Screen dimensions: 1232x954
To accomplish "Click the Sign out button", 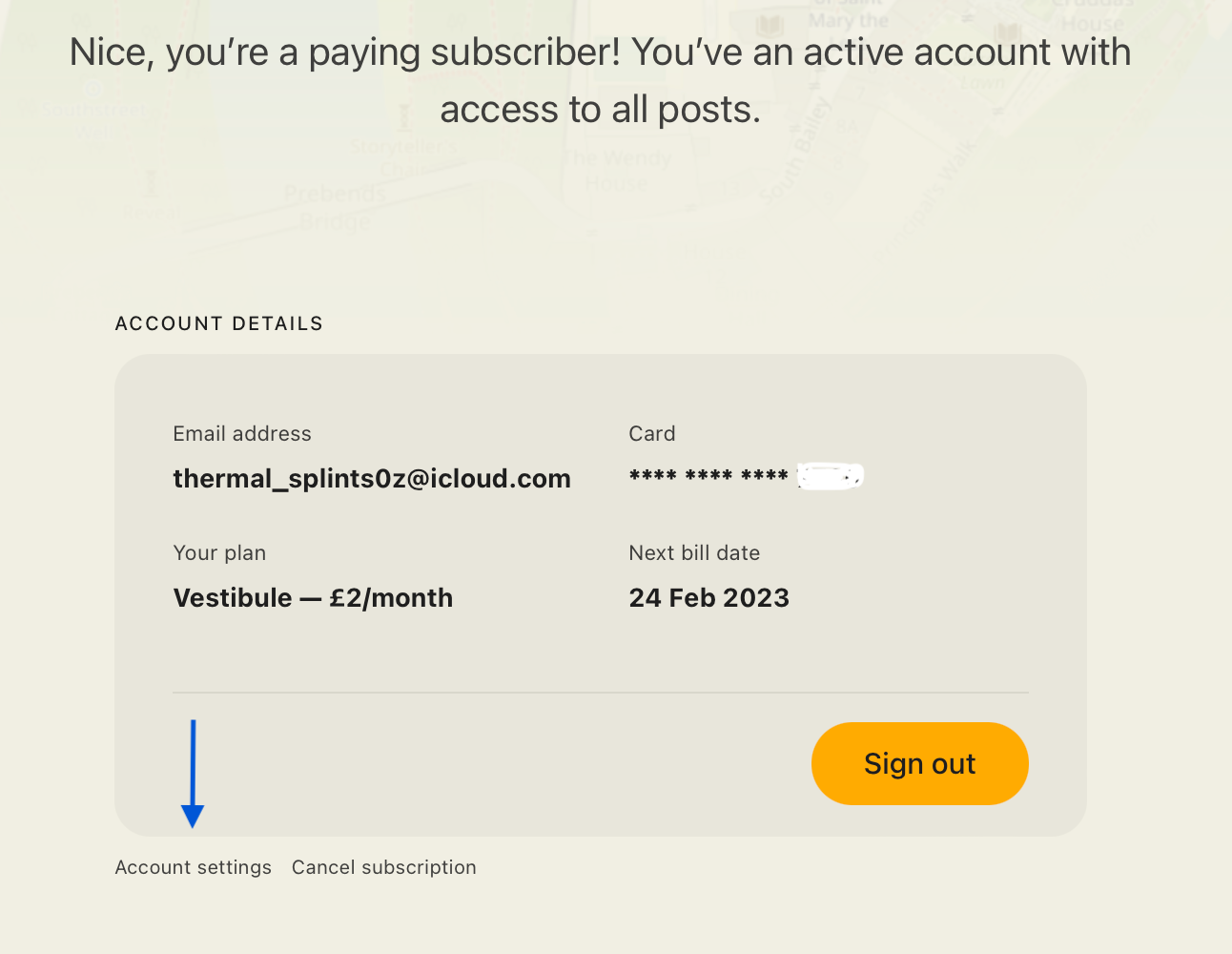I will (919, 763).
